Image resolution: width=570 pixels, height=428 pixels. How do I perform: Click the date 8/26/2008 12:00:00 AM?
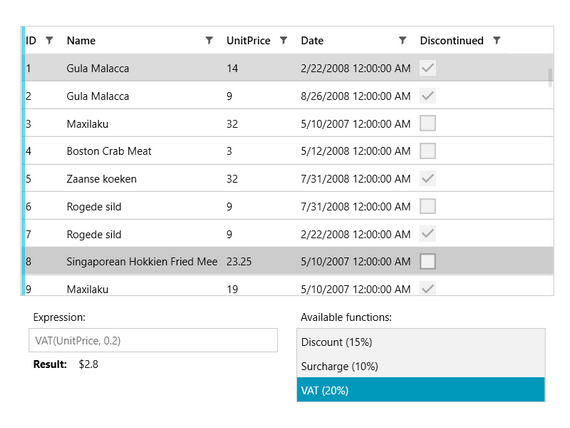click(356, 96)
